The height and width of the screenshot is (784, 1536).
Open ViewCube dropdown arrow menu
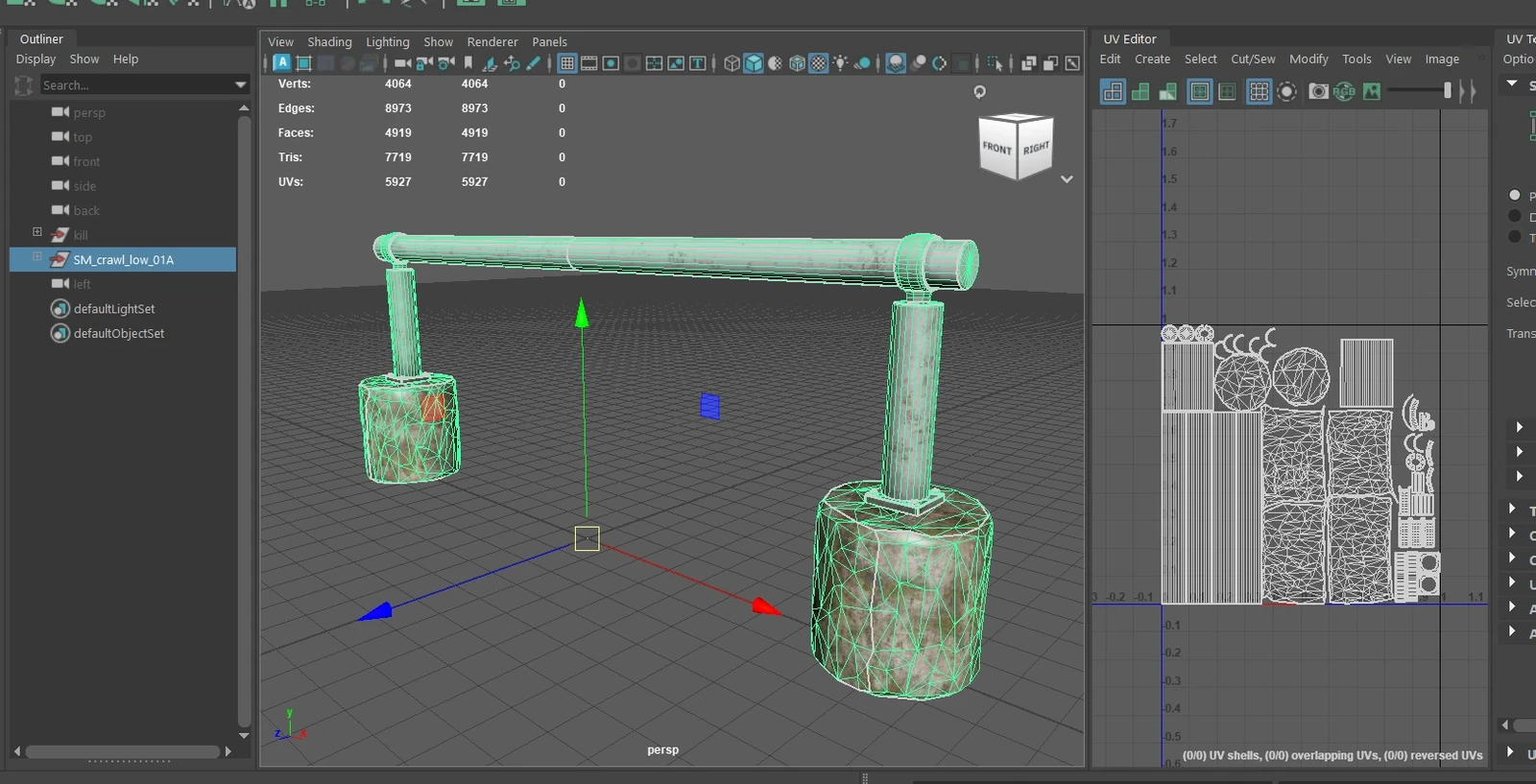click(1067, 179)
